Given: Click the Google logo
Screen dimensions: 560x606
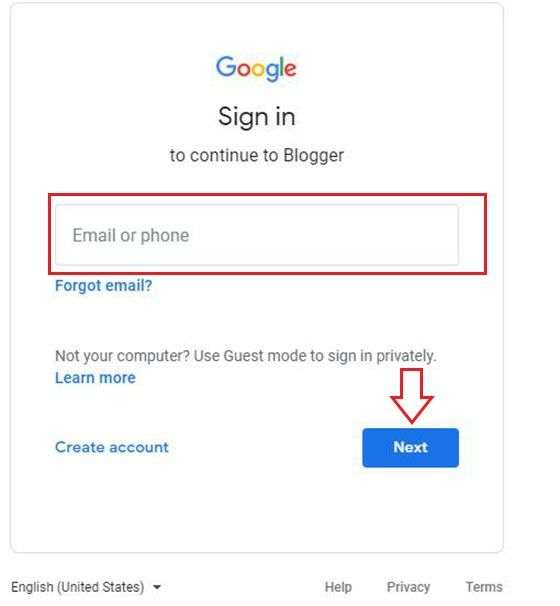Looking at the screenshot, I should [x=256, y=68].
